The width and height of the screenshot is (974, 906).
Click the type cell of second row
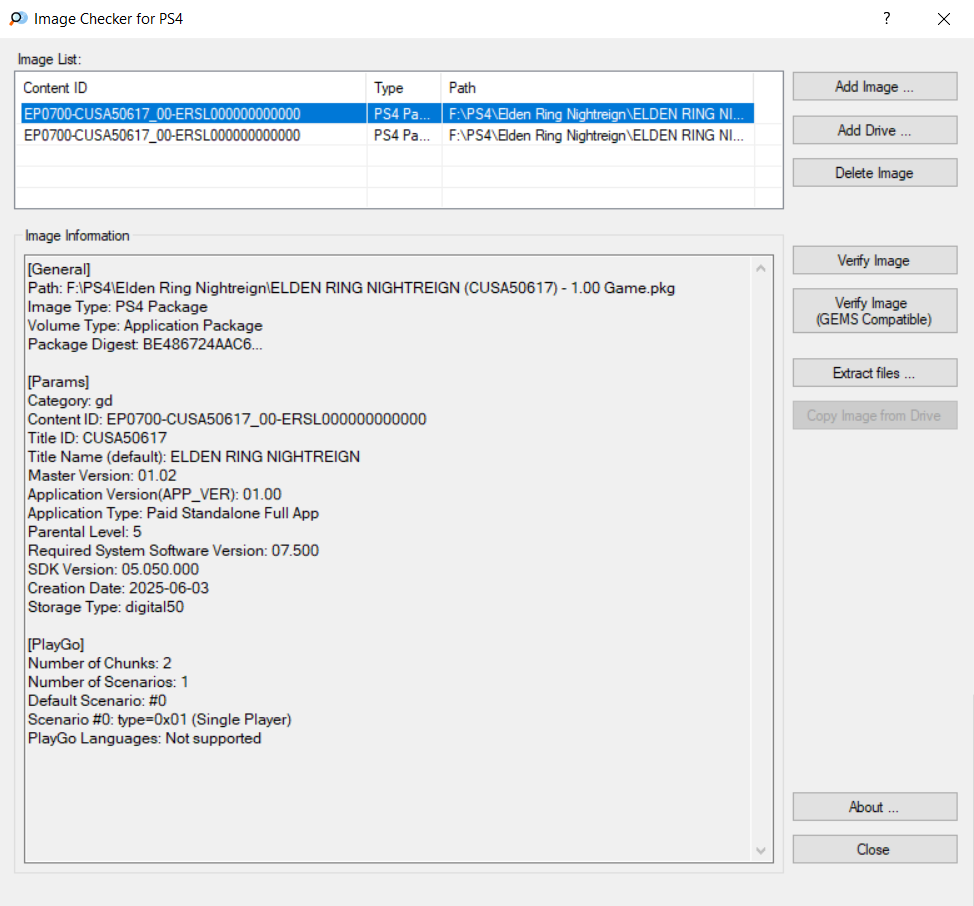402,135
